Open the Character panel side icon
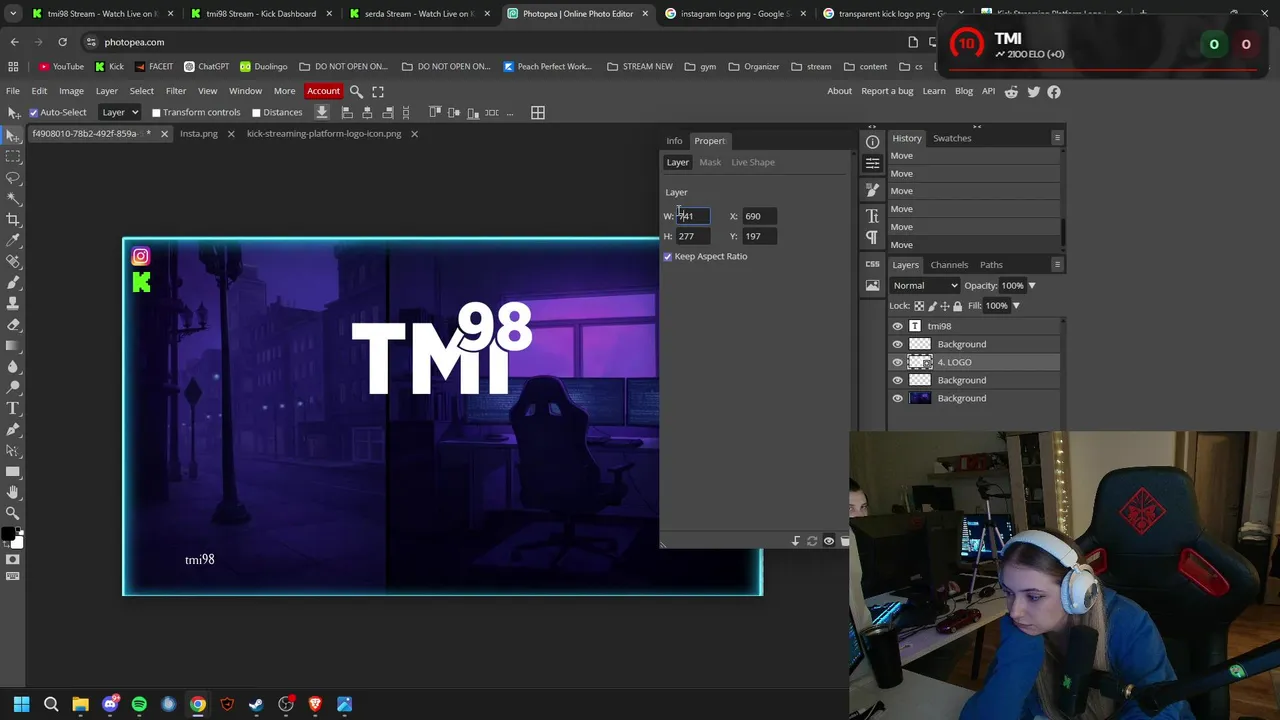The height and width of the screenshot is (720, 1280). tap(872, 216)
